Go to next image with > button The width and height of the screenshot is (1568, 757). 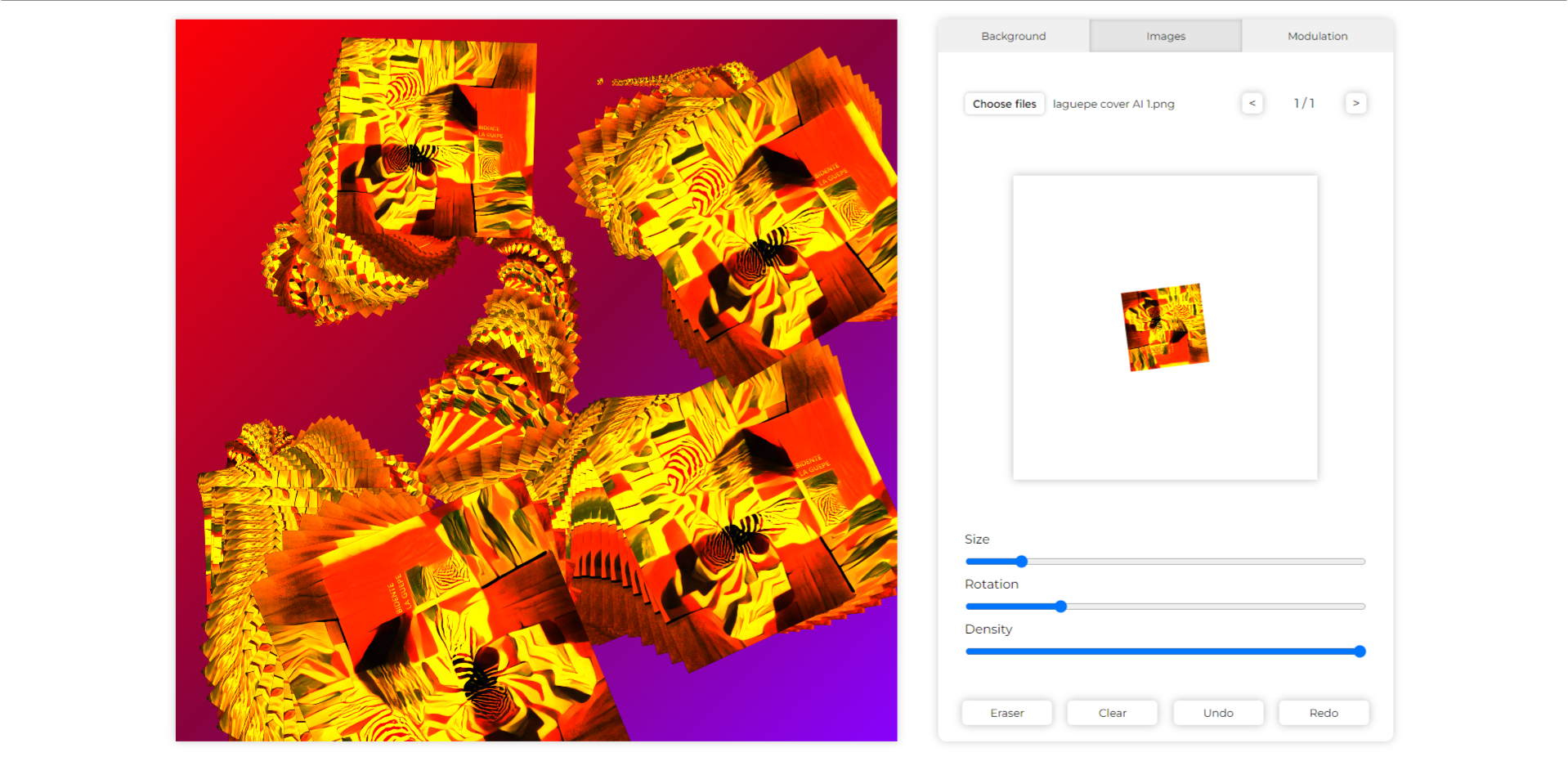coord(1355,103)
